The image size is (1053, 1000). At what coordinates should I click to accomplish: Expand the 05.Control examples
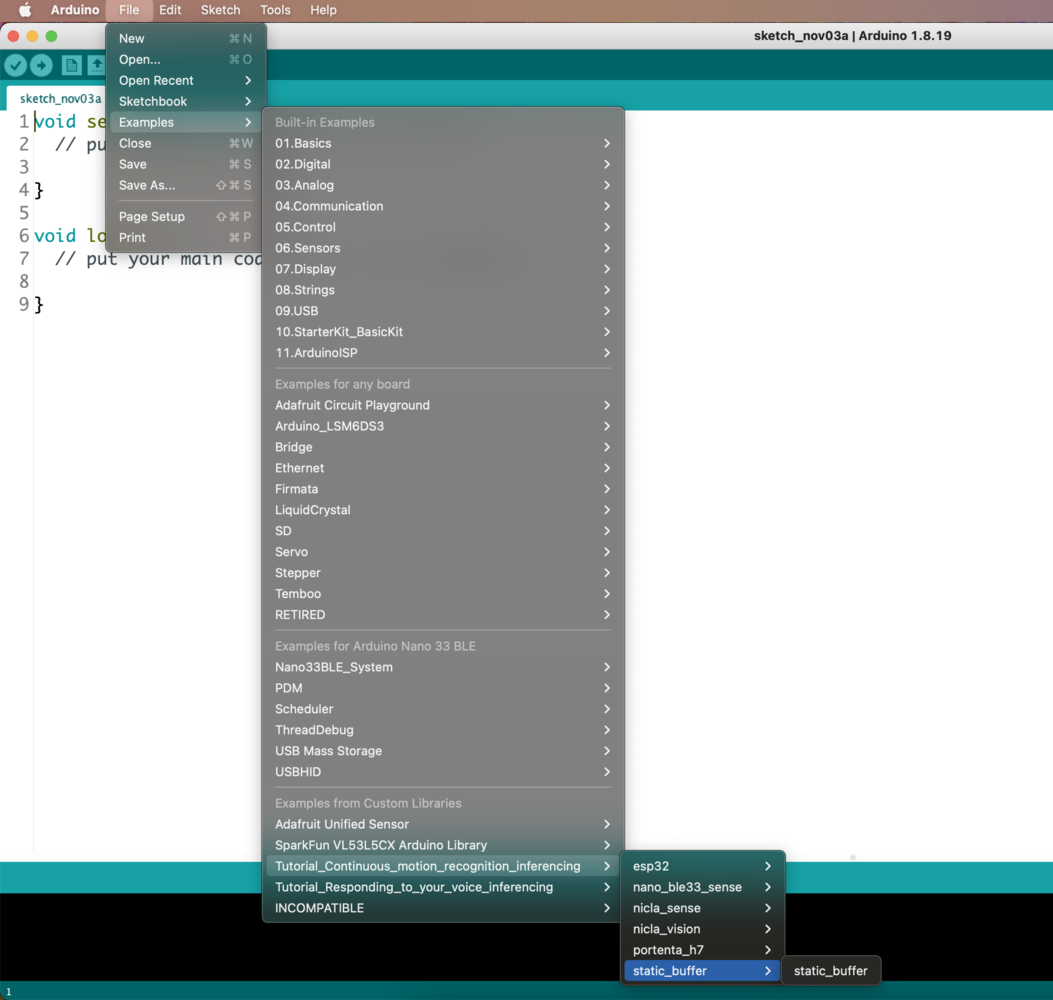443,227
